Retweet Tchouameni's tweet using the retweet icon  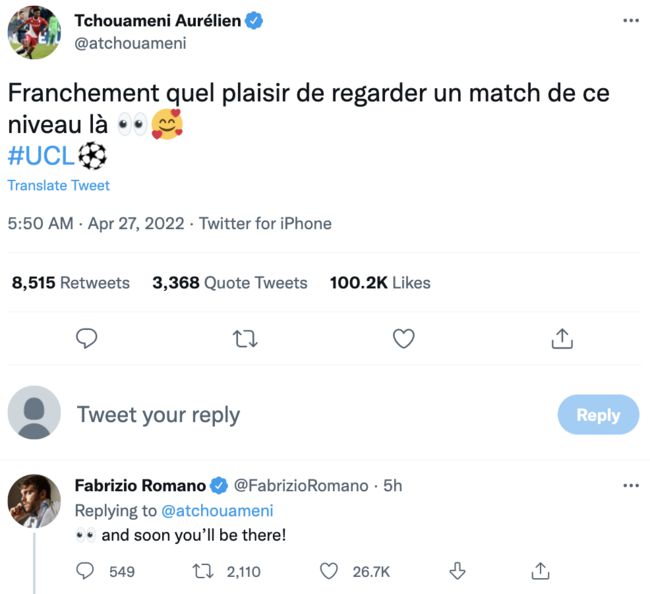click(x=244, y=339)
